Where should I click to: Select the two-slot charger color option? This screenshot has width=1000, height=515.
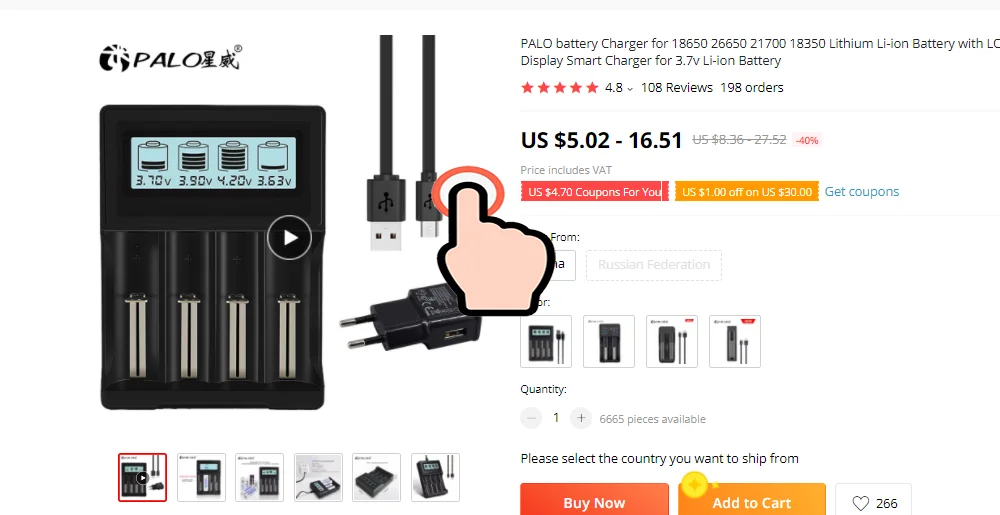609,342
